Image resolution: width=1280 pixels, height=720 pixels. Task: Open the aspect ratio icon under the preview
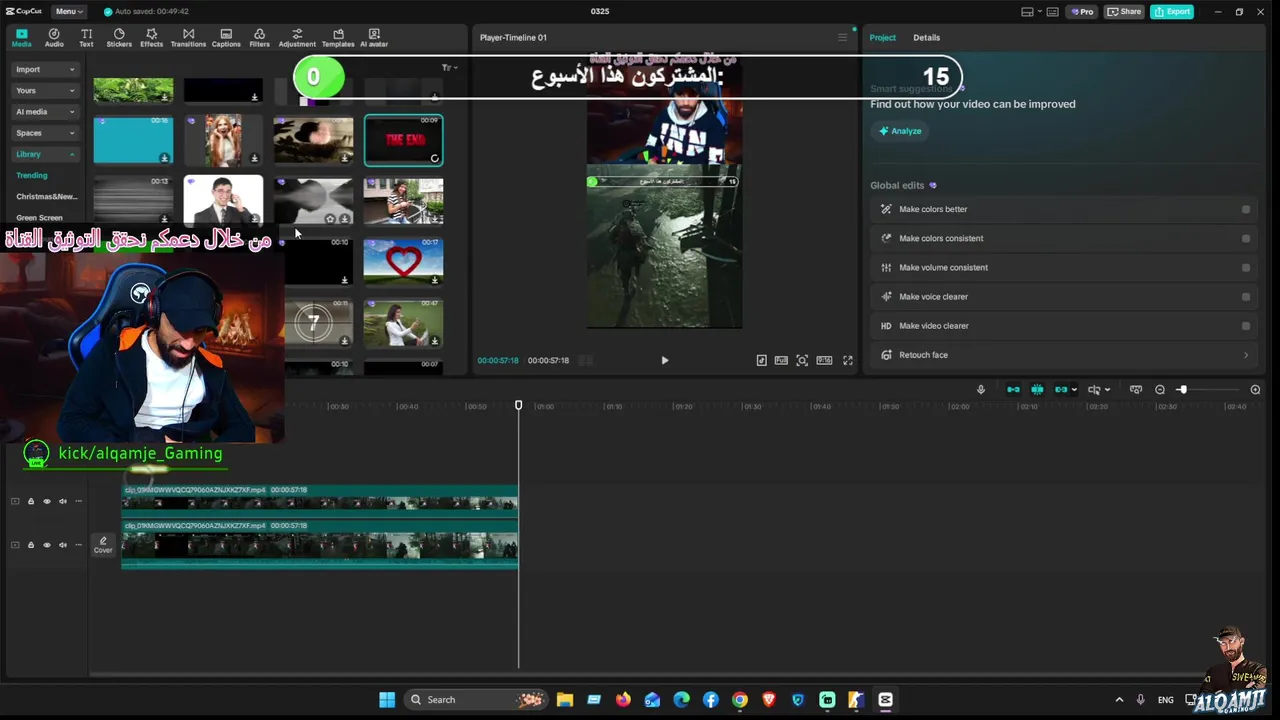[x=824, y=360]
